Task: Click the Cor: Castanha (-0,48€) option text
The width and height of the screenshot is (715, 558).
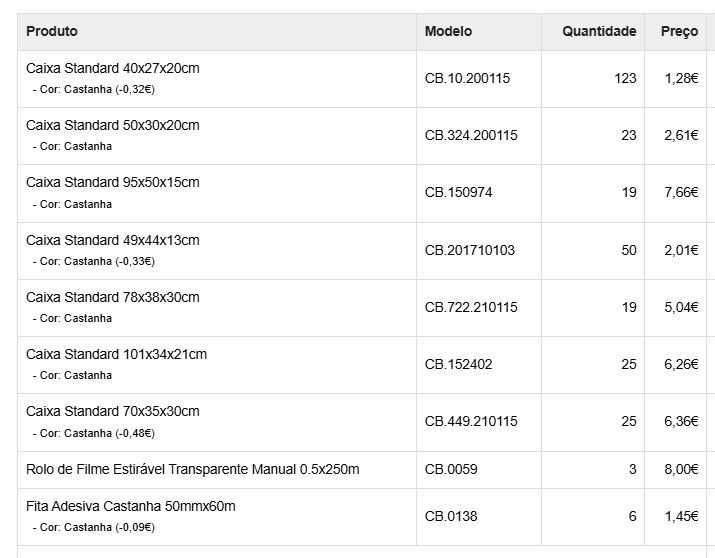Action: [97, 433]
